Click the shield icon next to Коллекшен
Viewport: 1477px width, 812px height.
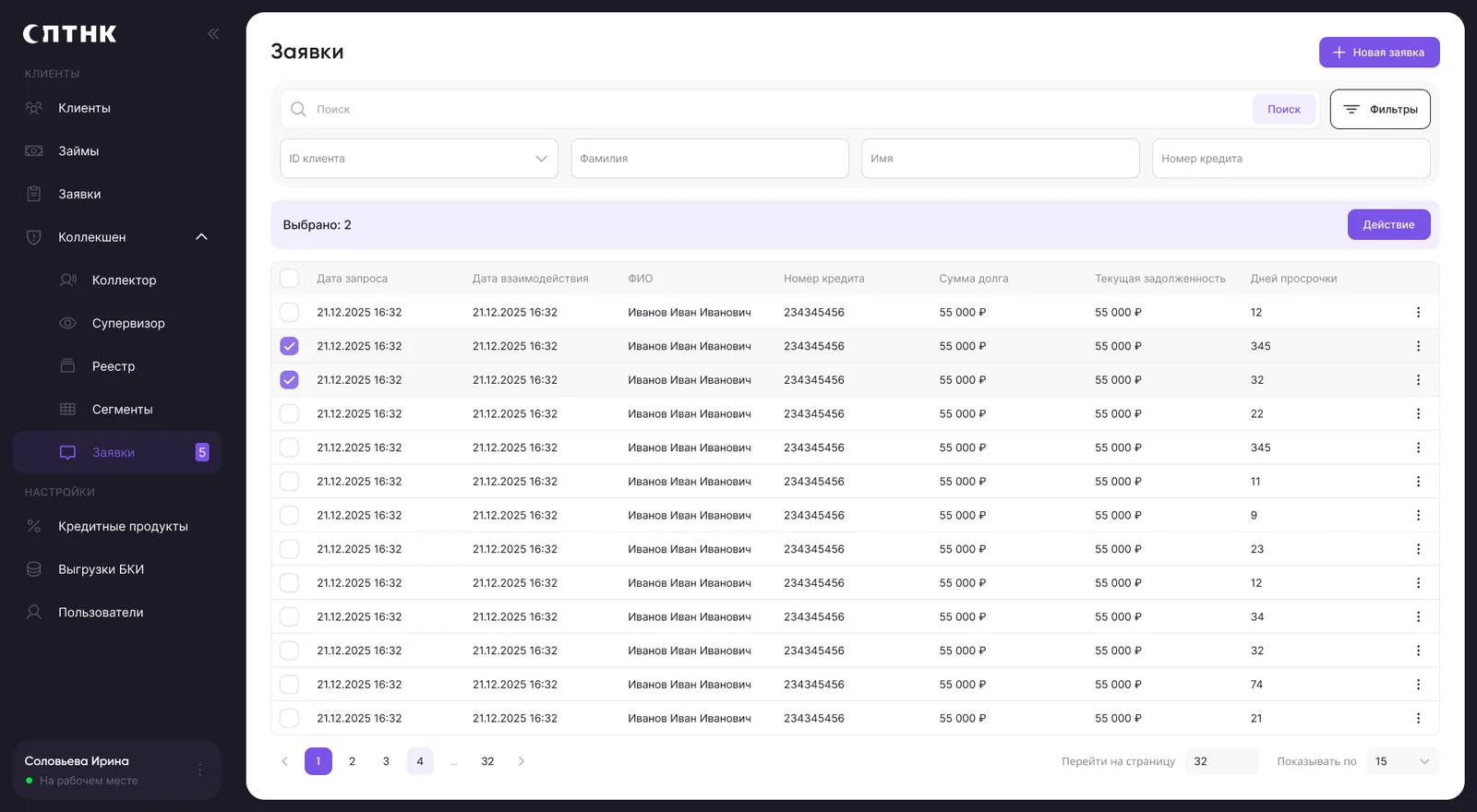[x=34, y=237]
